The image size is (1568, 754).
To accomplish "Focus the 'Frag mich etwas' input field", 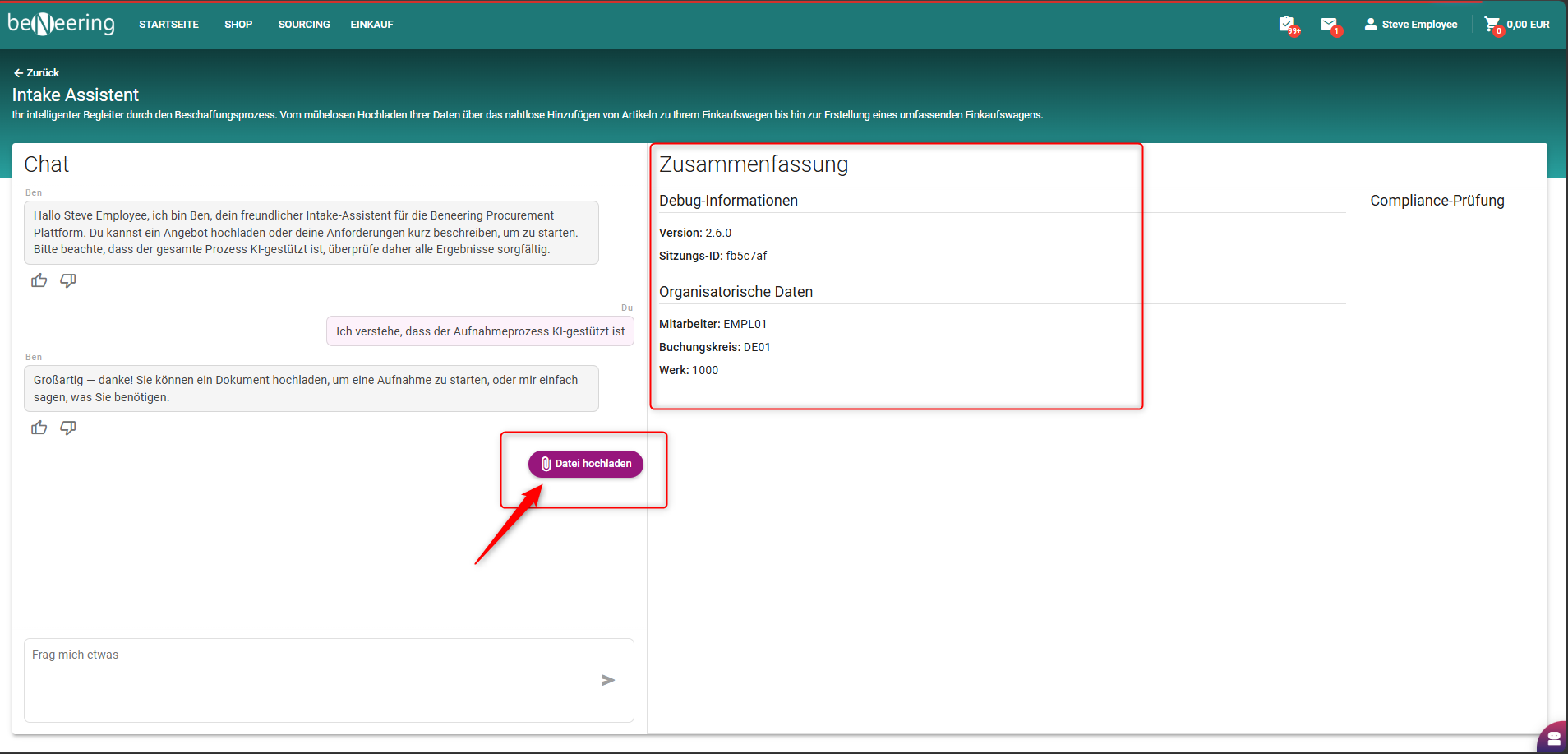I will [329, 680].
